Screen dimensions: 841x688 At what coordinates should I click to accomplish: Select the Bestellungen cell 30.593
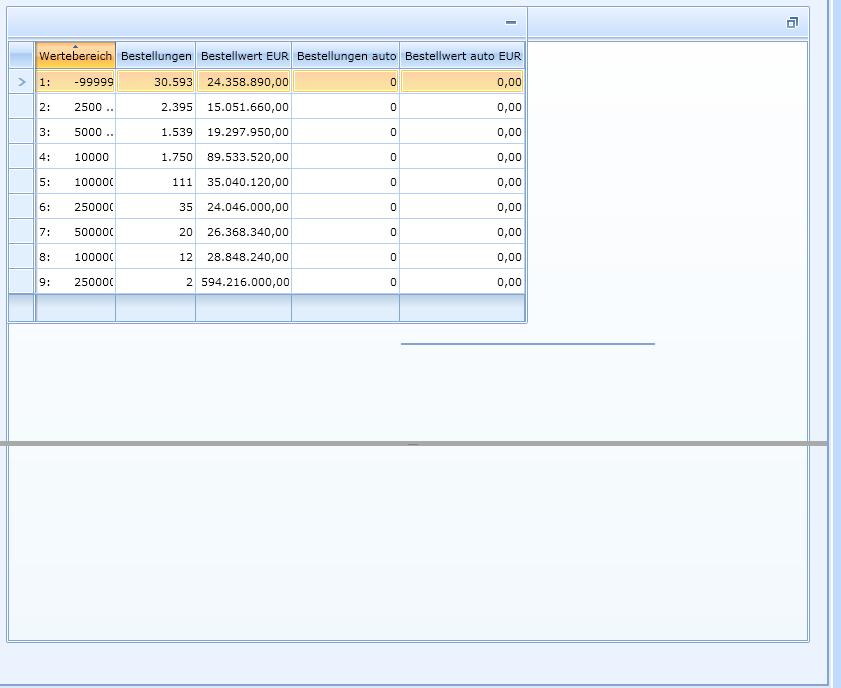pyautogui.click(x=156, y=82)
